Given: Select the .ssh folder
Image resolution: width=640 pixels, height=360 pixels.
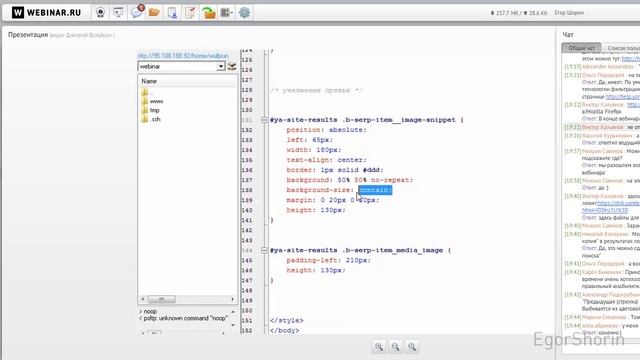Looking at the screenshot, I should pos(151,119).
